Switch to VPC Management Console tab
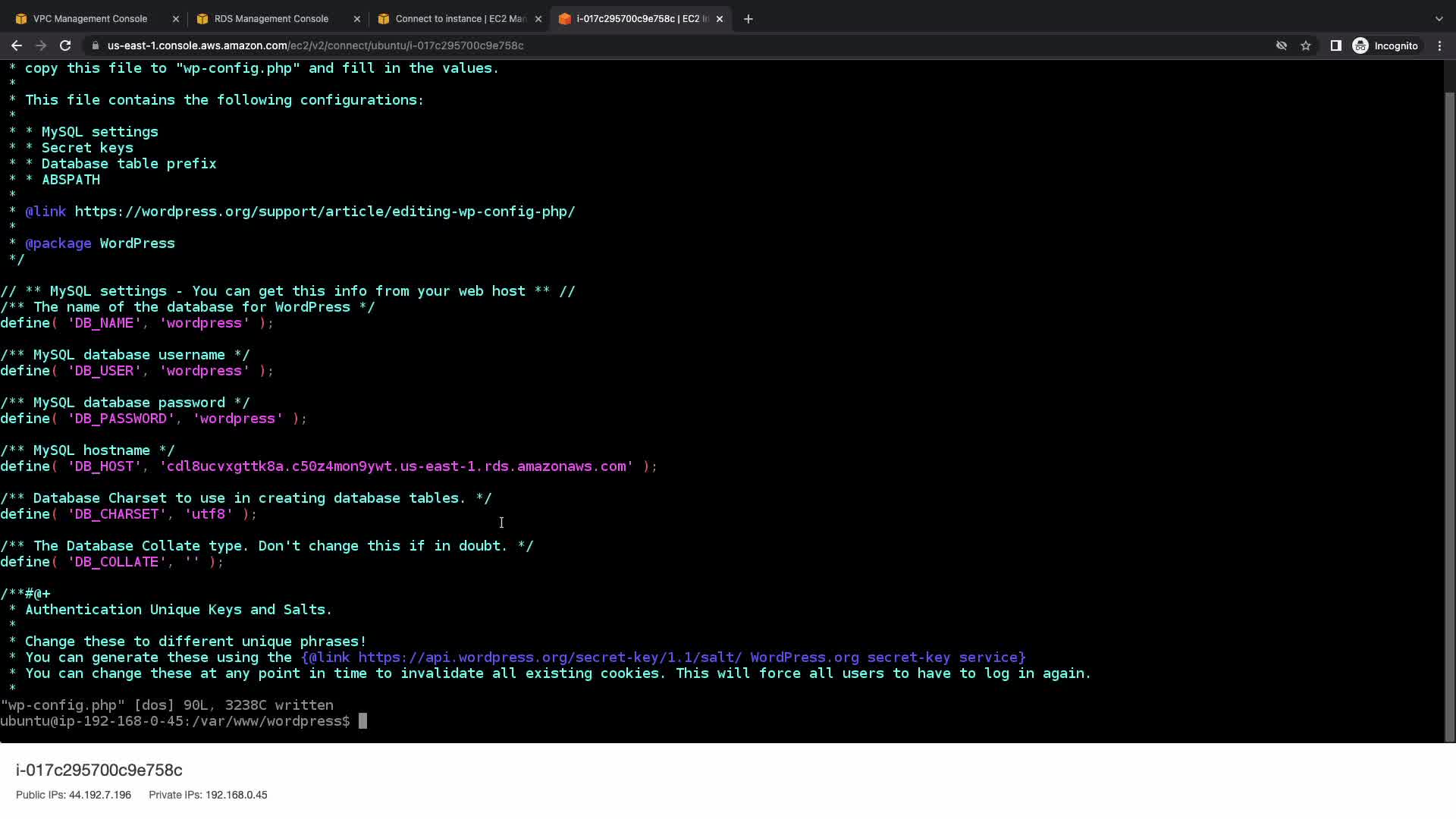This screenshot has width=1456, height=819. point(90,19)
